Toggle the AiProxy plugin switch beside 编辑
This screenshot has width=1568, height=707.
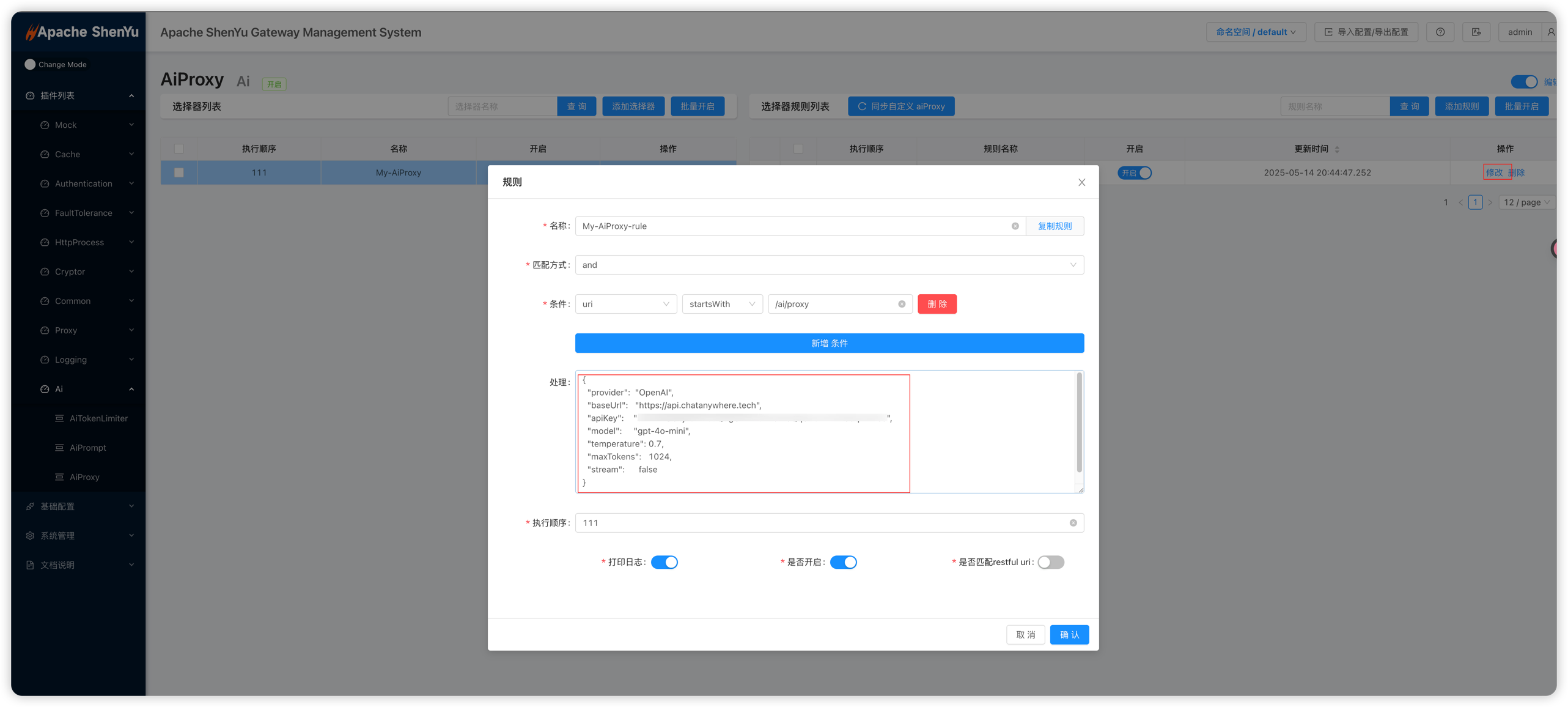(1524, 82)
